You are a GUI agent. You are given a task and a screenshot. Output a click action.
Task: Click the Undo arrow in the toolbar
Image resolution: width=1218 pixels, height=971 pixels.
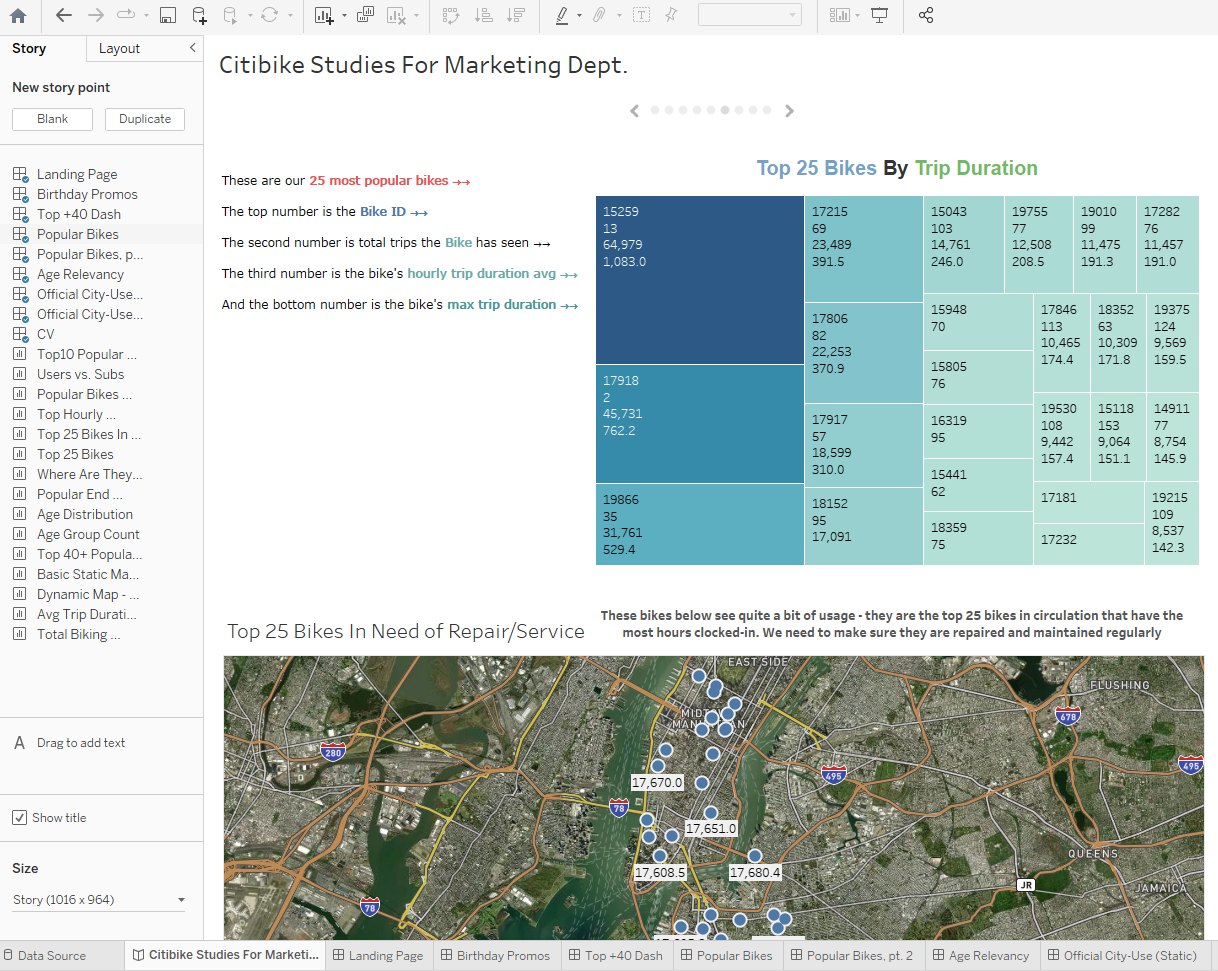[x=62, y=16]
